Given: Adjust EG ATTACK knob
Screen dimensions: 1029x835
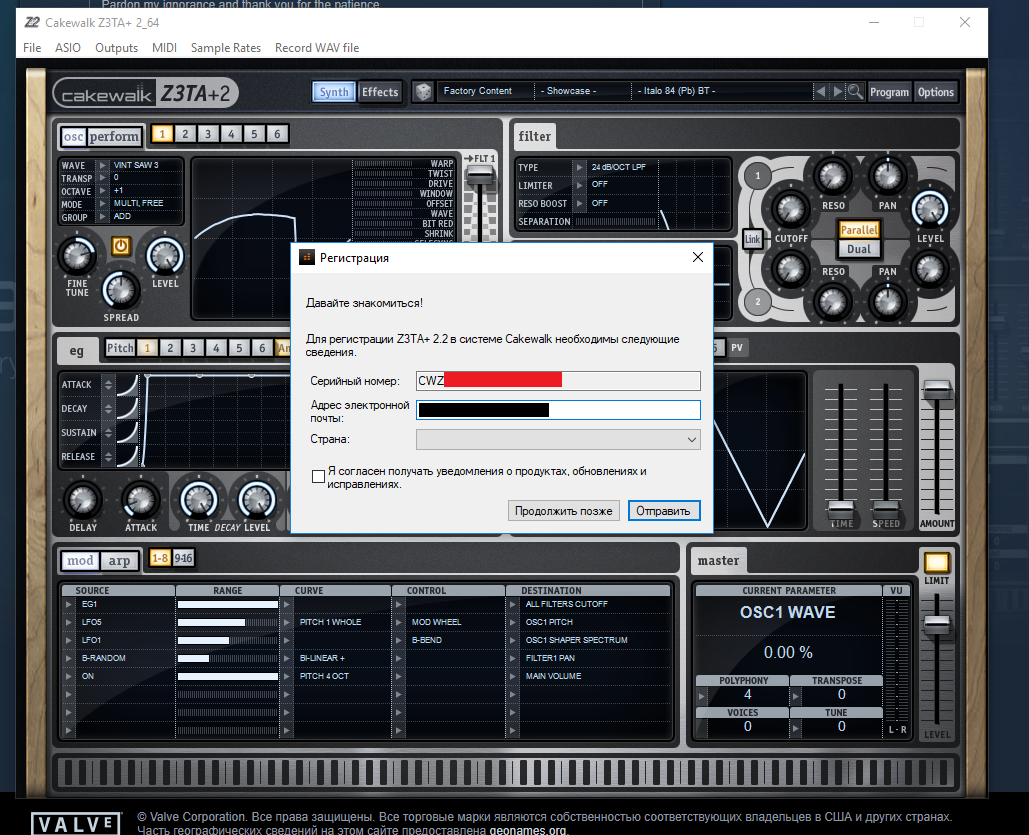Looking at the screenshot, I should pos(140,500).
